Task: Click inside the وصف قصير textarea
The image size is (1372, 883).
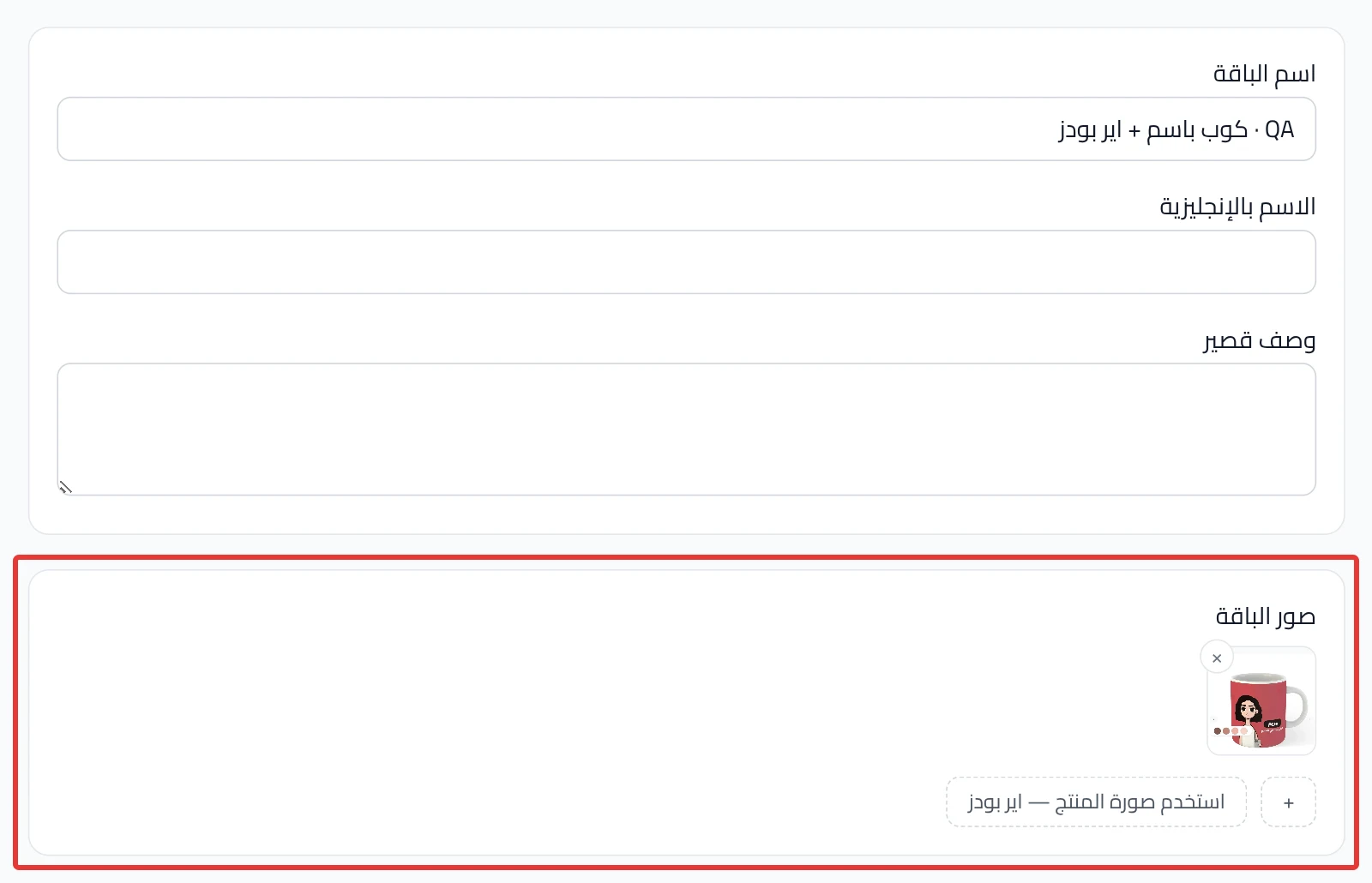Action: [686, 429]
